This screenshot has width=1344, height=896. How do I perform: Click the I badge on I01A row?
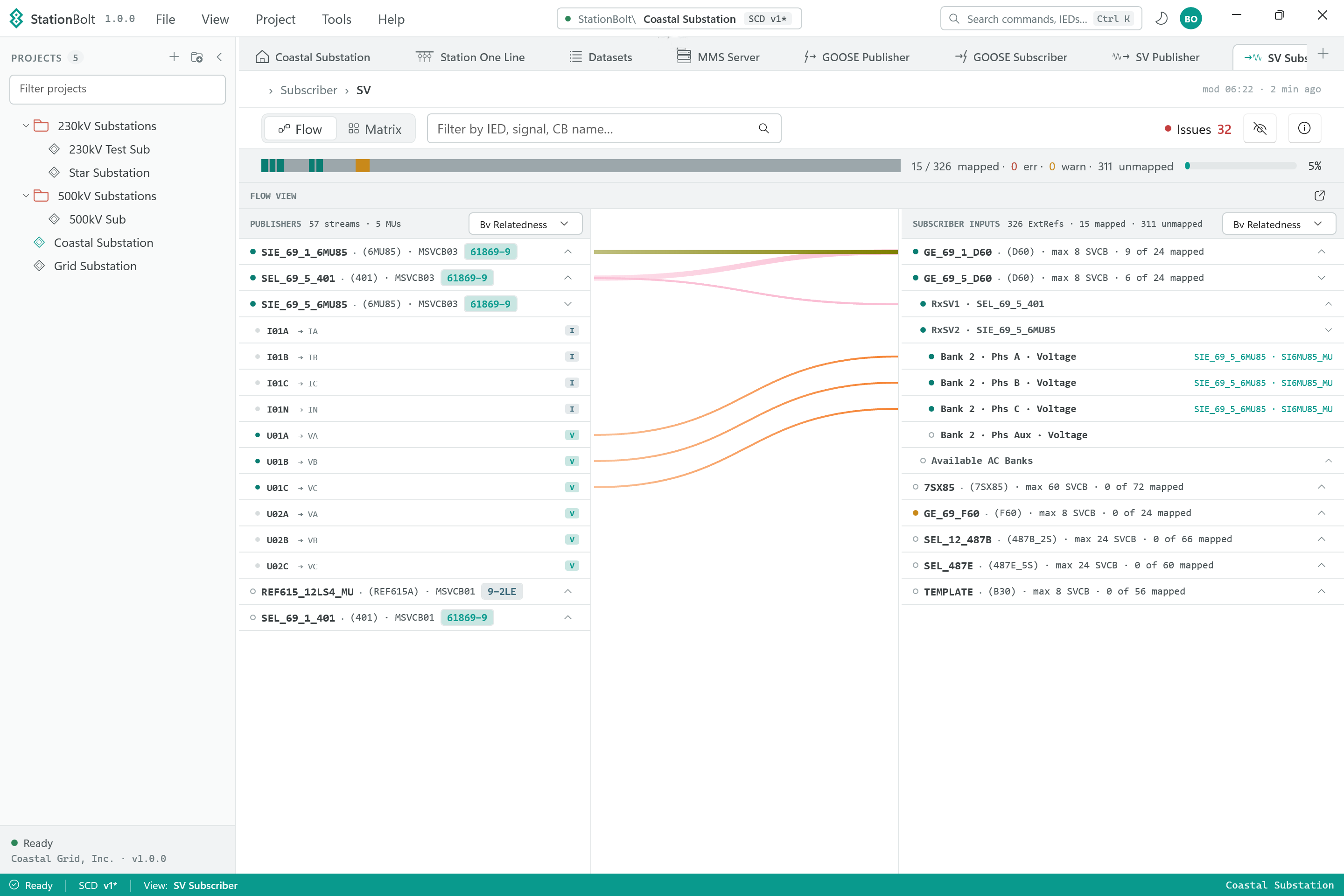[x=572, y=331]
